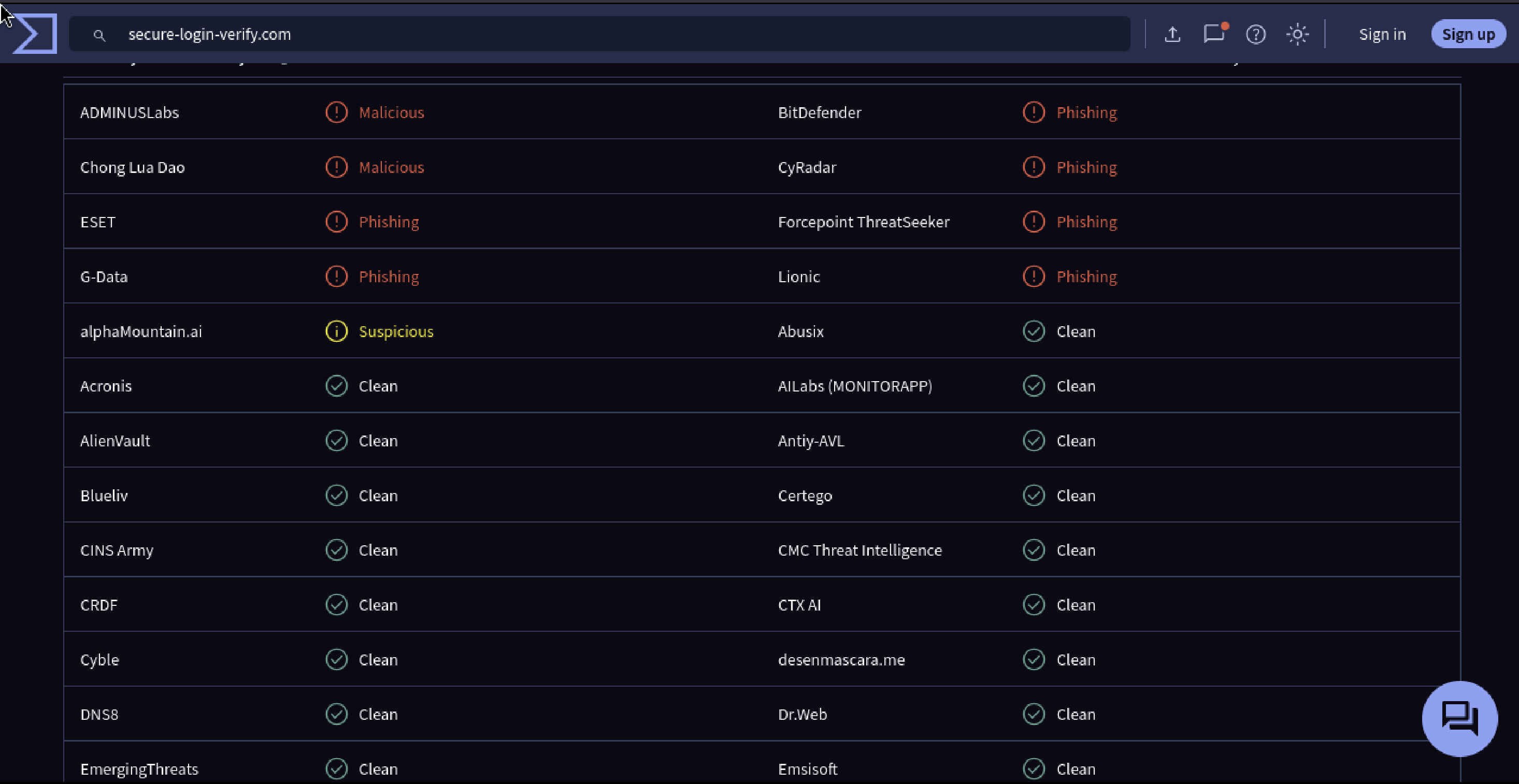
Task: Select the Lionic vendor name
Action: (x=799, y=277)
